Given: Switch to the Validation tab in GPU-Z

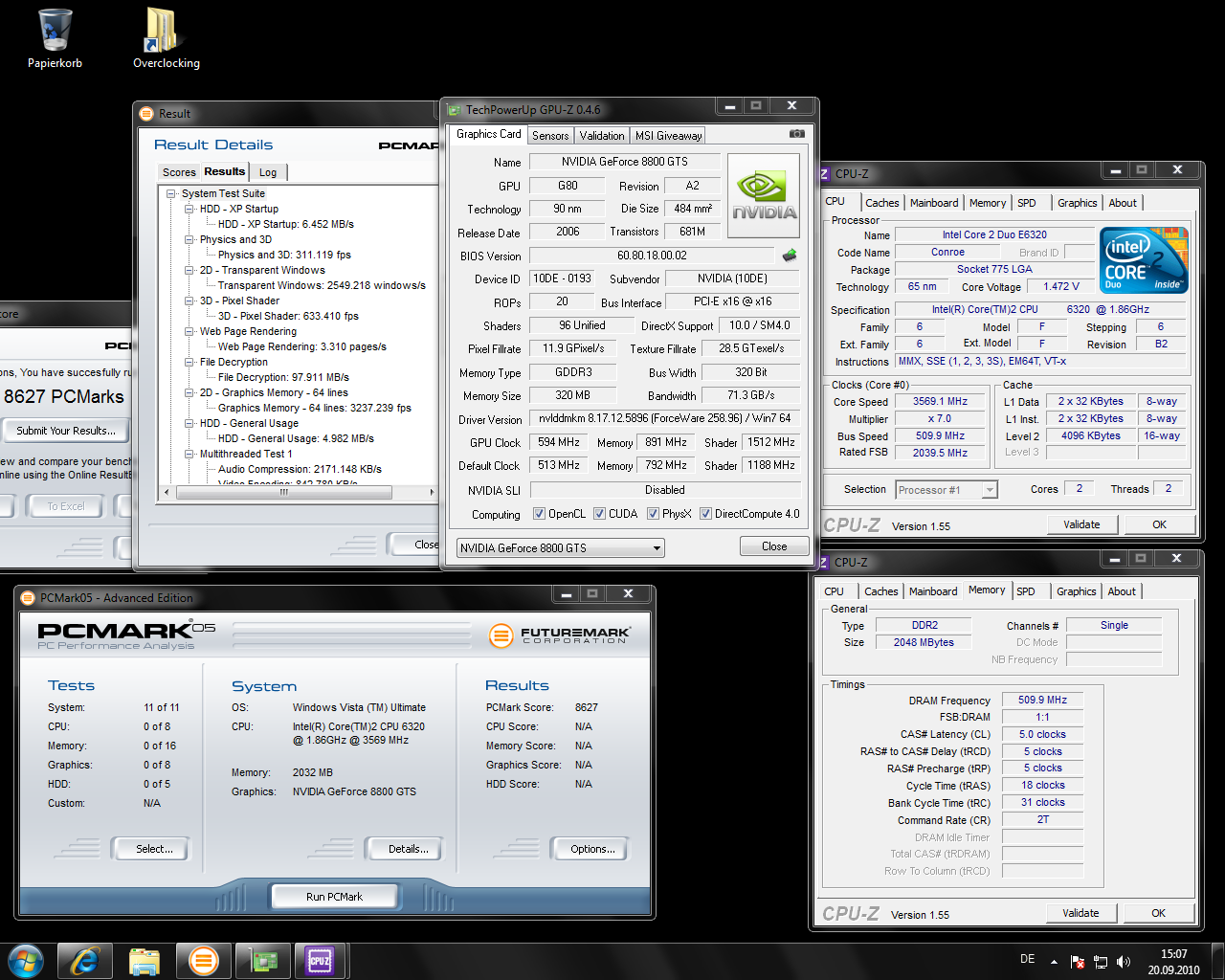Looking at the screenshot, I should (602, 136).
